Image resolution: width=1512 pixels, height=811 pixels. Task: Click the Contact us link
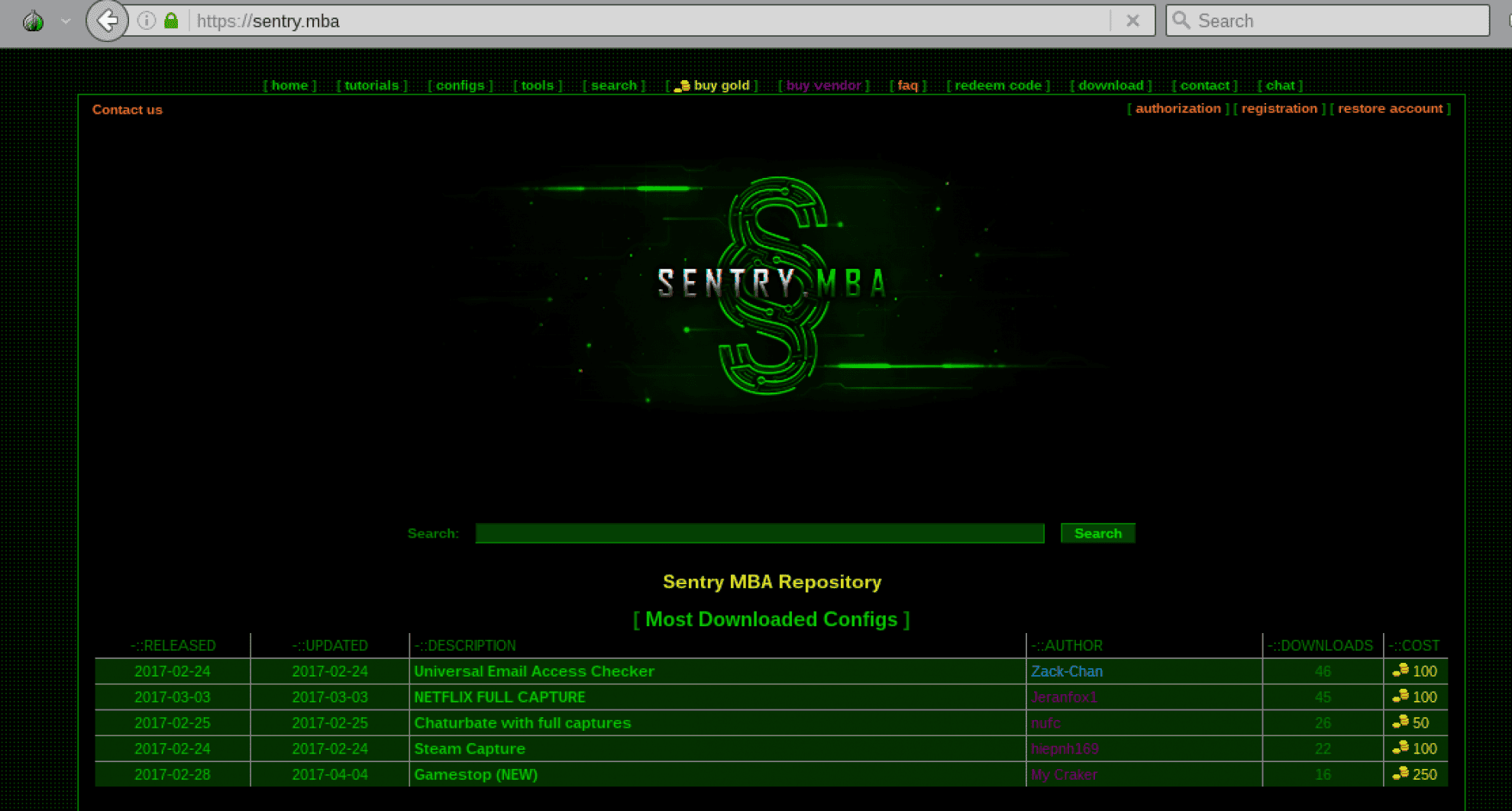(127, 109)
